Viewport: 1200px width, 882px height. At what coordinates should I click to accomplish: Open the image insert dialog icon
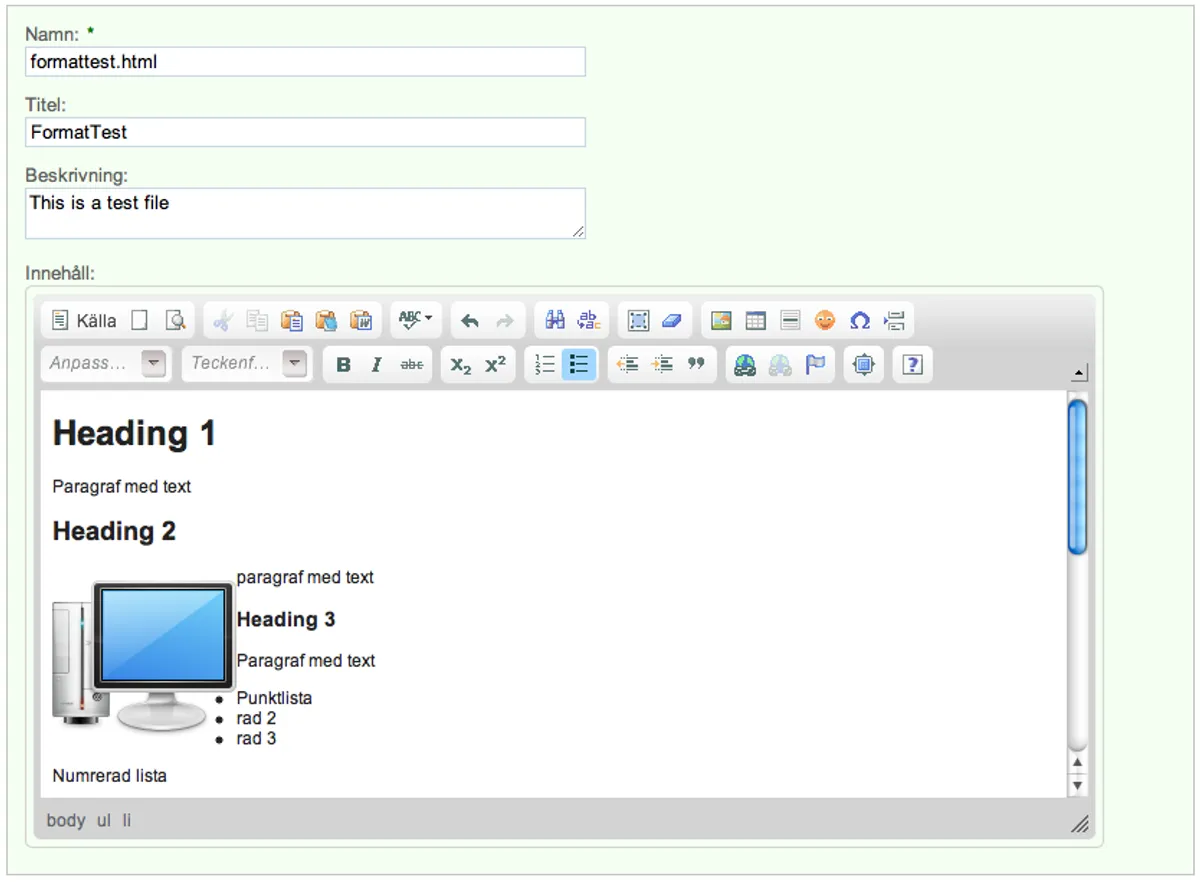point(723,320)
